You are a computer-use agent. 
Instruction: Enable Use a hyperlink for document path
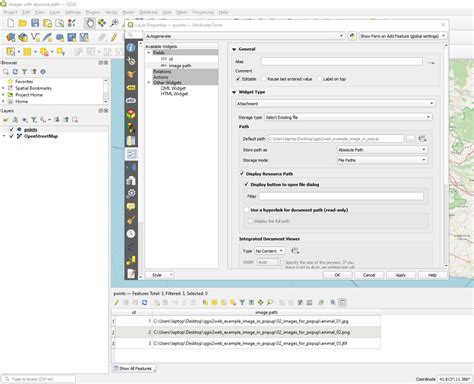(247, 210)
